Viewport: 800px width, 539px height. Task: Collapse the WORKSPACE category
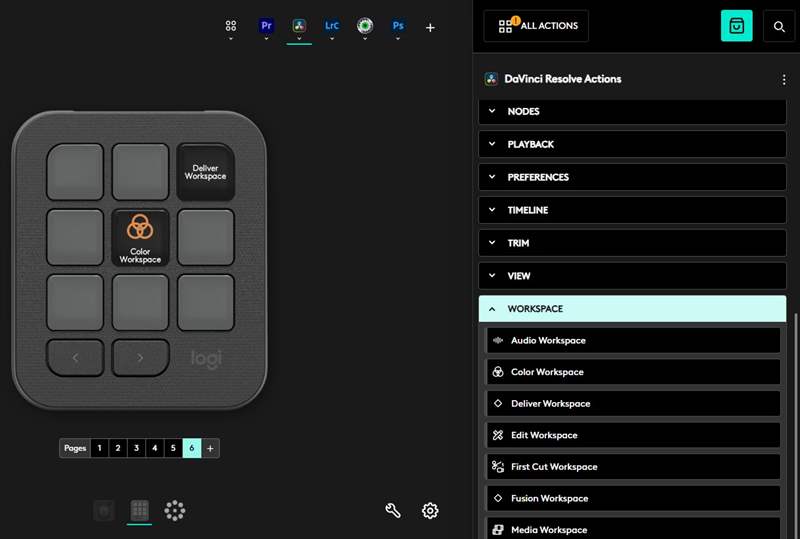(632, 309)
